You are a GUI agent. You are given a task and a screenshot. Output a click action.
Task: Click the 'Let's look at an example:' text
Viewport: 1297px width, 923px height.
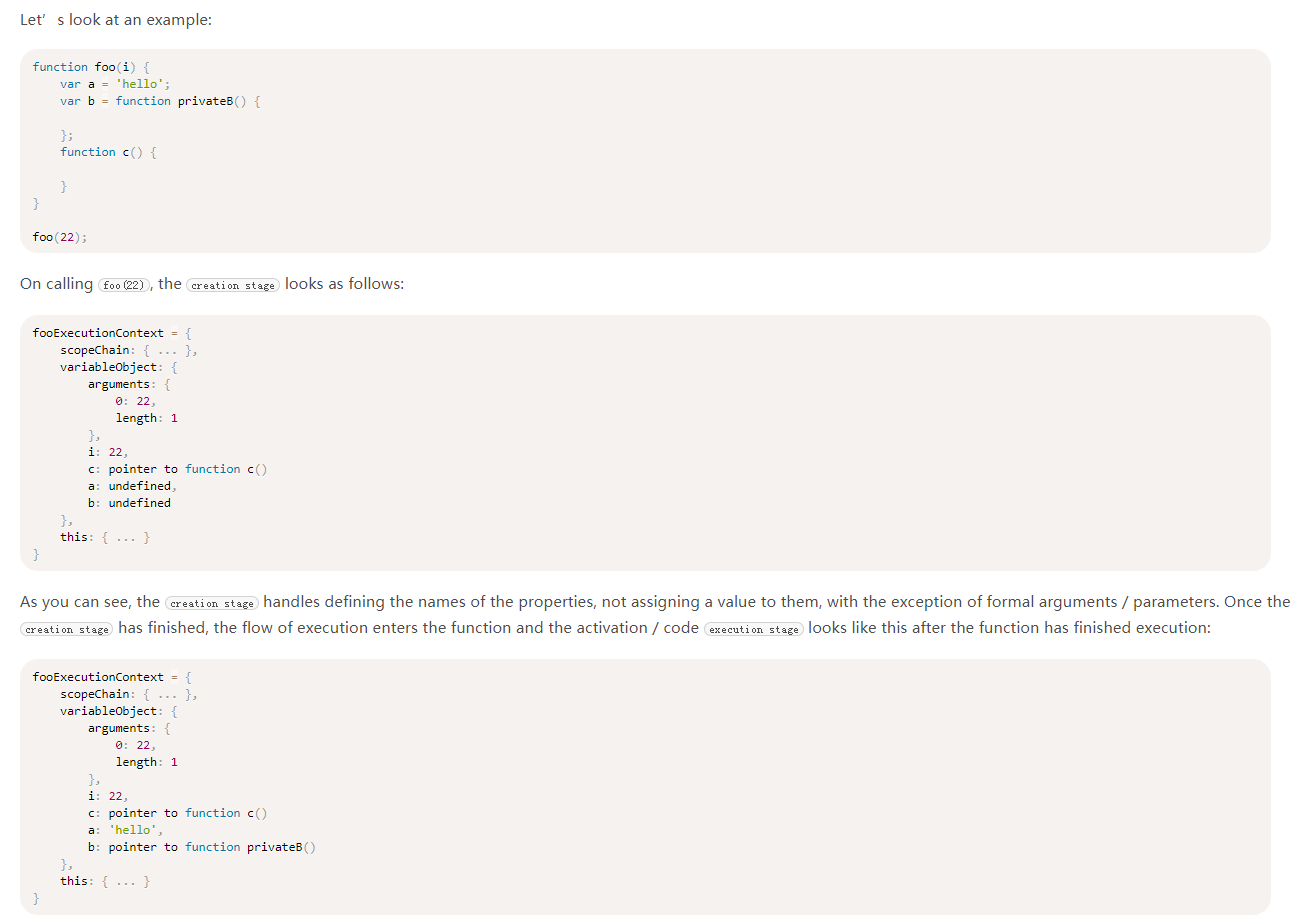coord(115,20)
